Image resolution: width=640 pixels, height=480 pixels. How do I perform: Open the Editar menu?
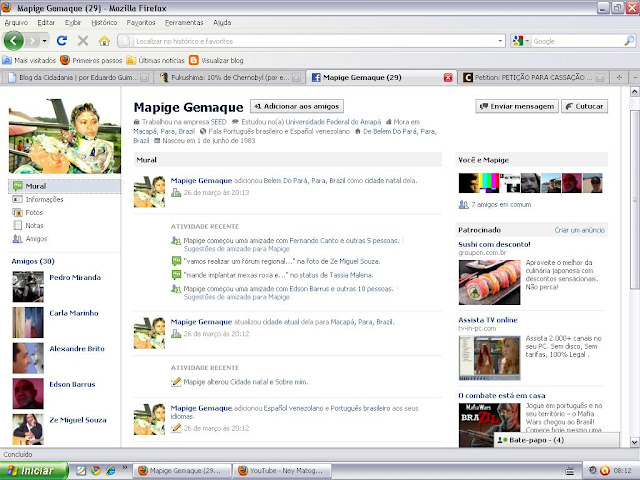coord(46,22)
